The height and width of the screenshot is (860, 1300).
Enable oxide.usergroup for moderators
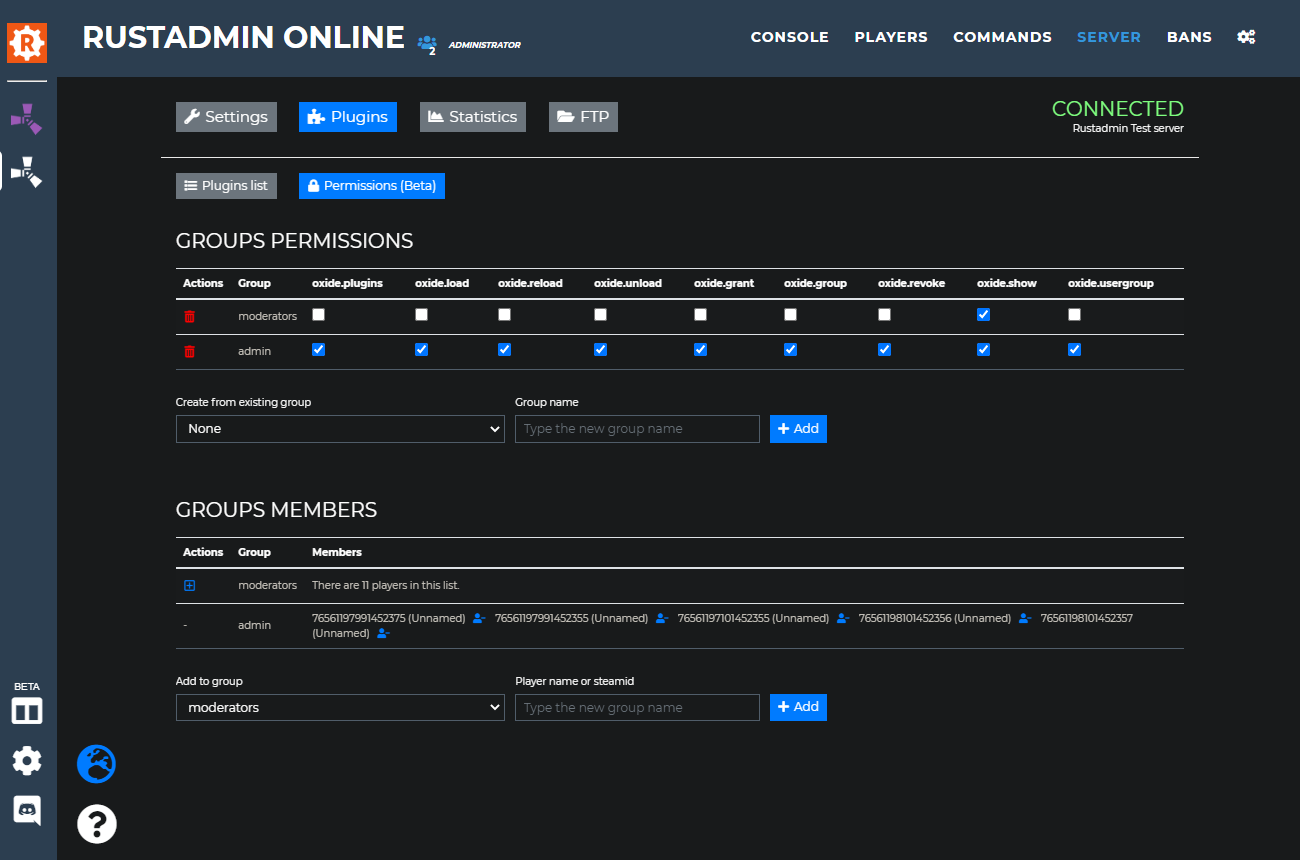click(x=1074, y=314)
